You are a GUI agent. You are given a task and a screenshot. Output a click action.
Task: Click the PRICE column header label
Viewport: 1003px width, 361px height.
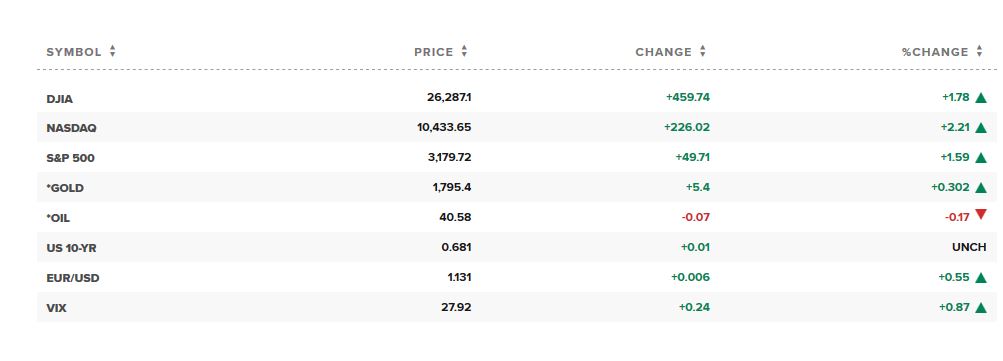tap(434, 52)
